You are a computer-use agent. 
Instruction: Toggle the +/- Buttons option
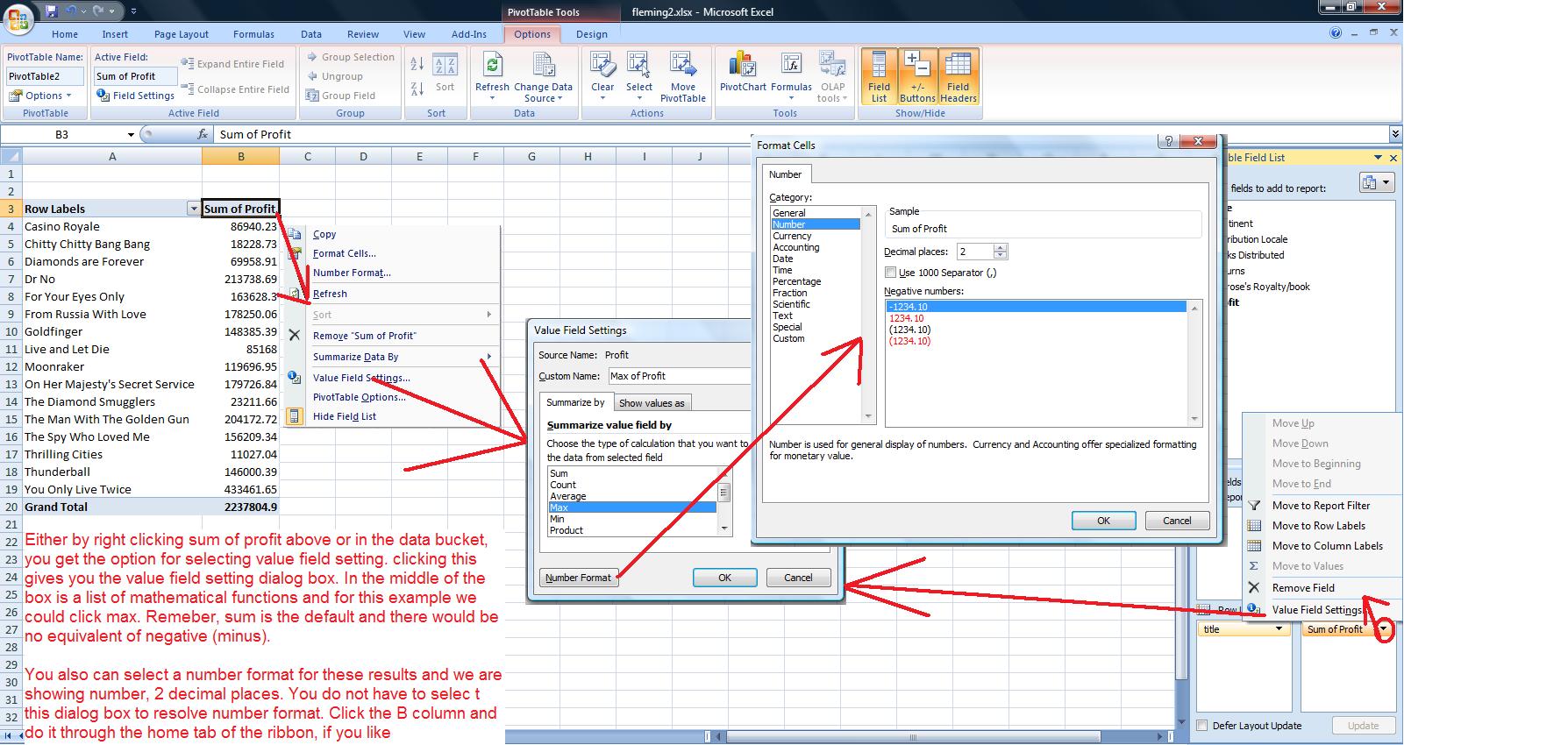917,77
